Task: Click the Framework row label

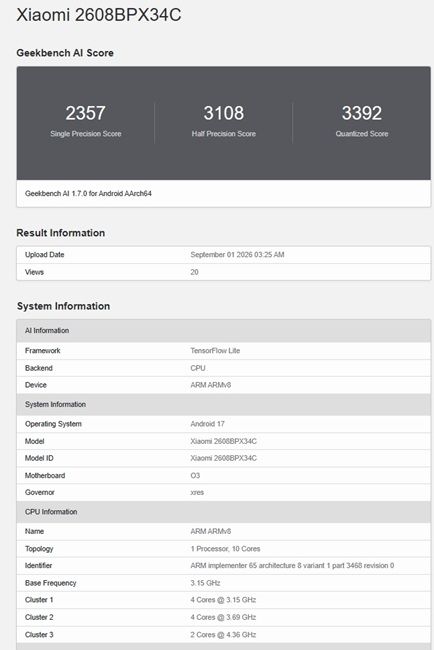Action: point(43,350)
